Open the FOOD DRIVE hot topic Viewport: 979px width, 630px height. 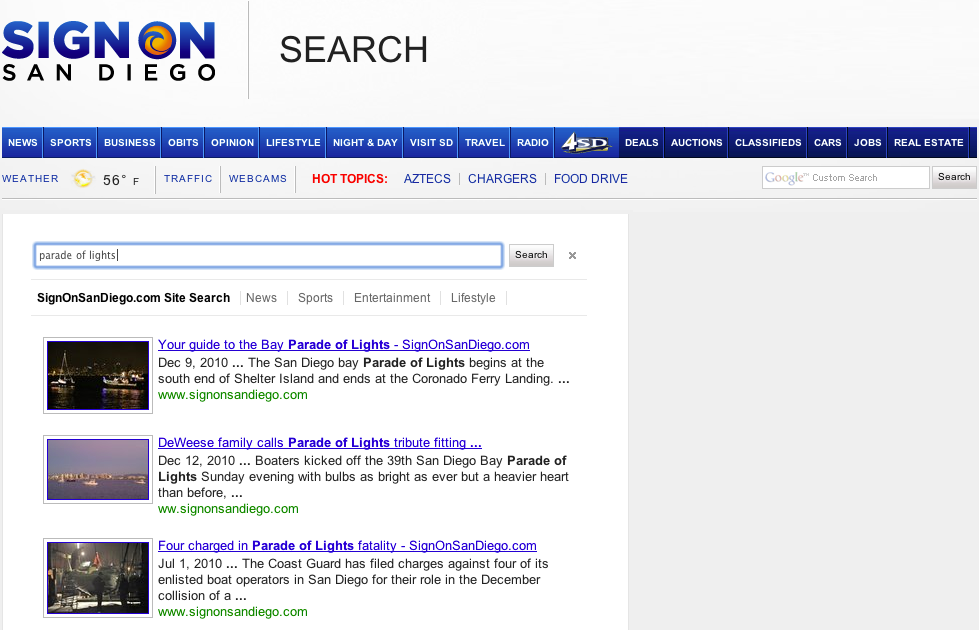click(x=591, y=179)
